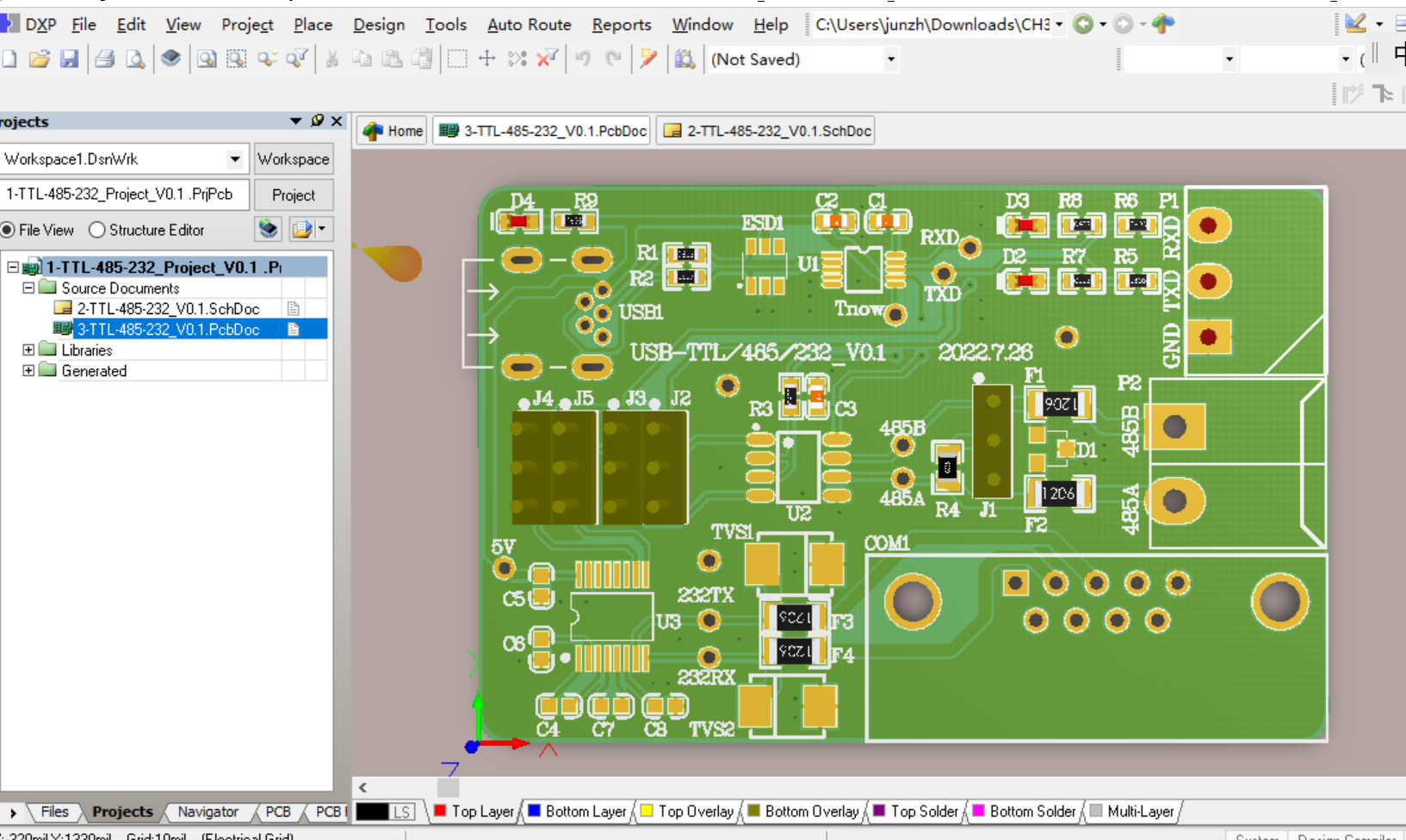Switch to the 2-TTL-485-232_V0.1.SchDoc tab
Viewport: 1406px width, 840px height.
point(766,131)
